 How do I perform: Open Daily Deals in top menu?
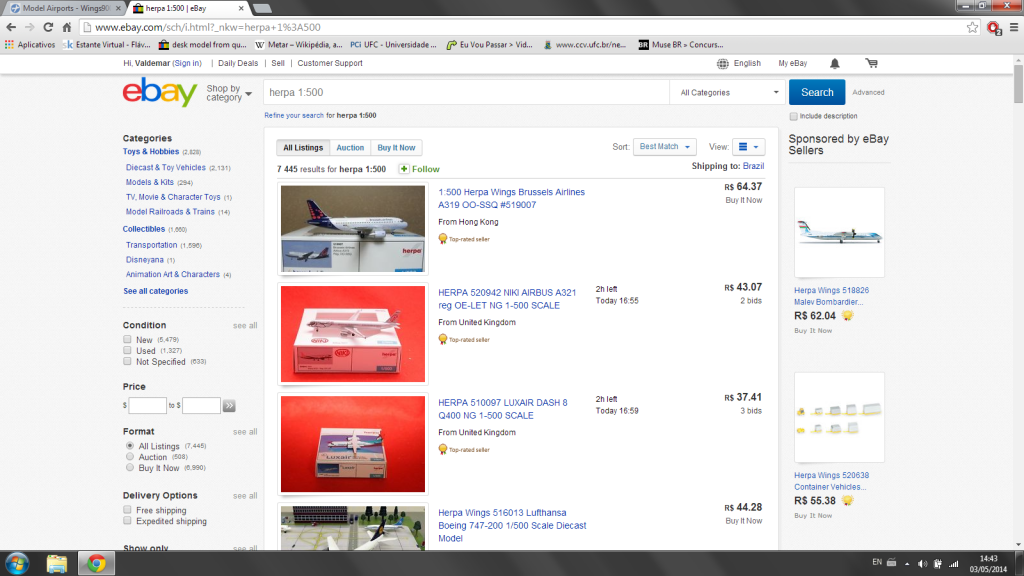[238, 63]
